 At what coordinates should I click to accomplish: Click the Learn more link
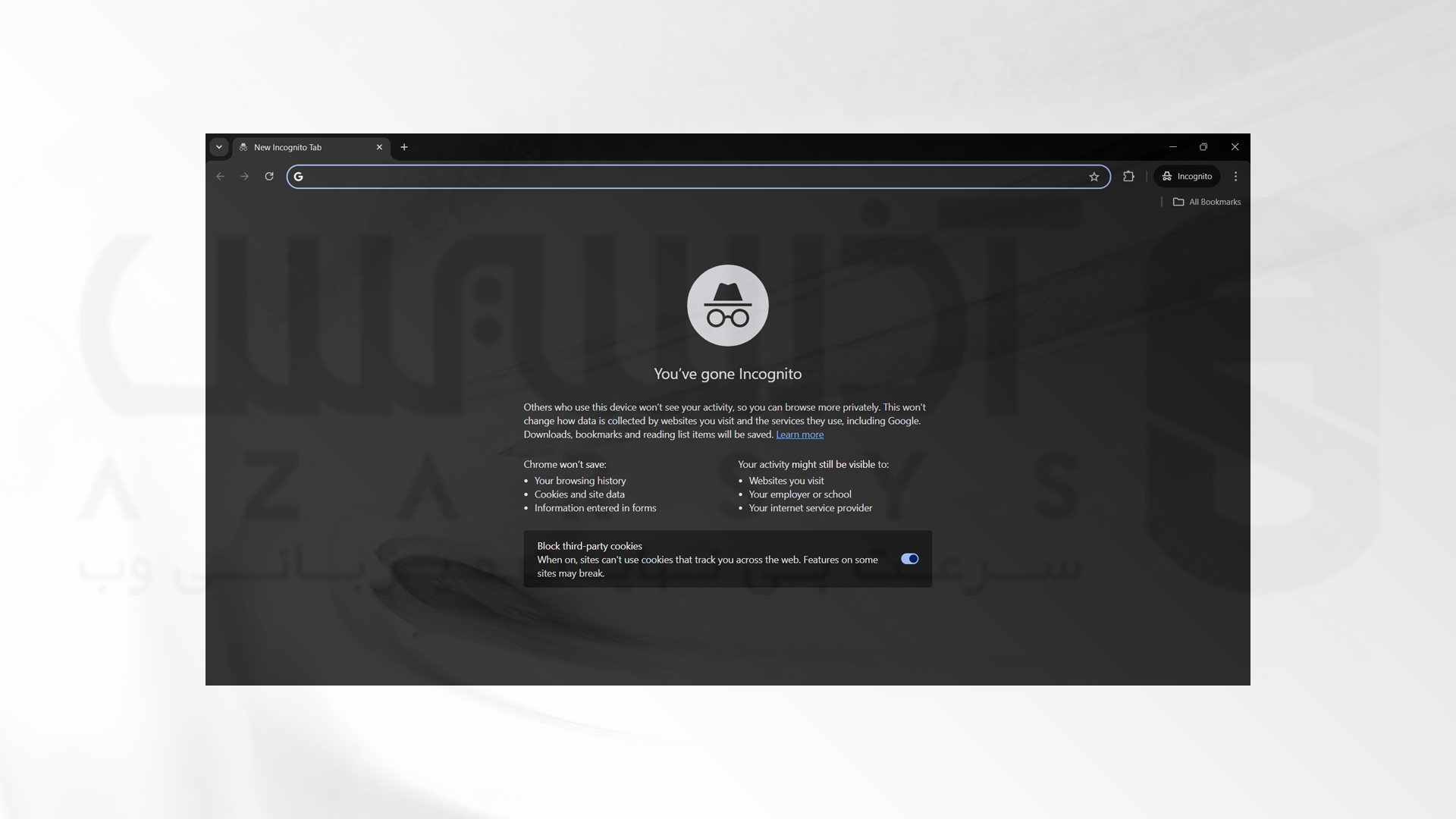[800, 434]
